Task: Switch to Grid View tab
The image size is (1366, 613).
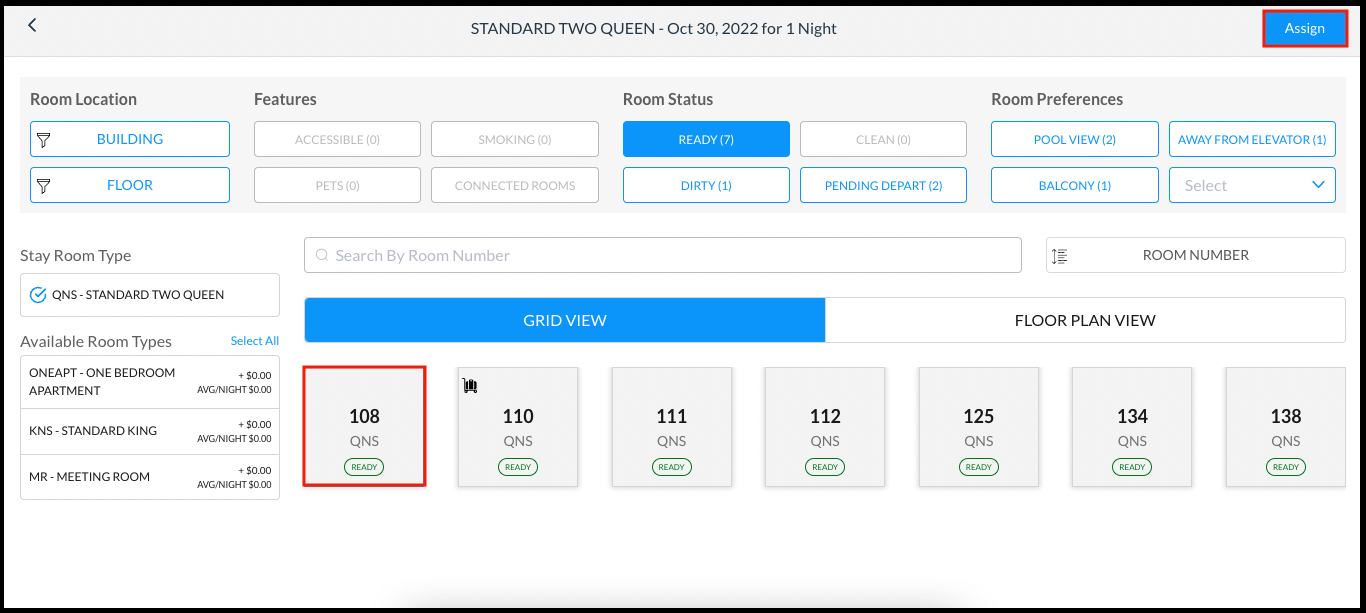Action: click(x=565, y=321)
